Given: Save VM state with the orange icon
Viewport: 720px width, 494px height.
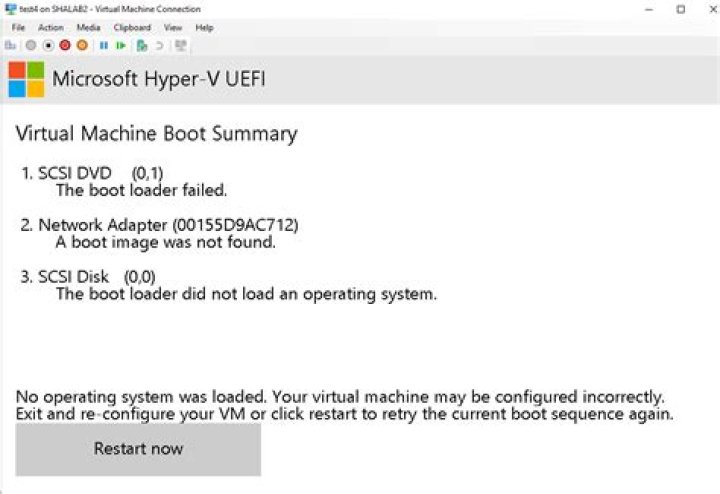Looking at the screenshot, I should tap(82, 45).
